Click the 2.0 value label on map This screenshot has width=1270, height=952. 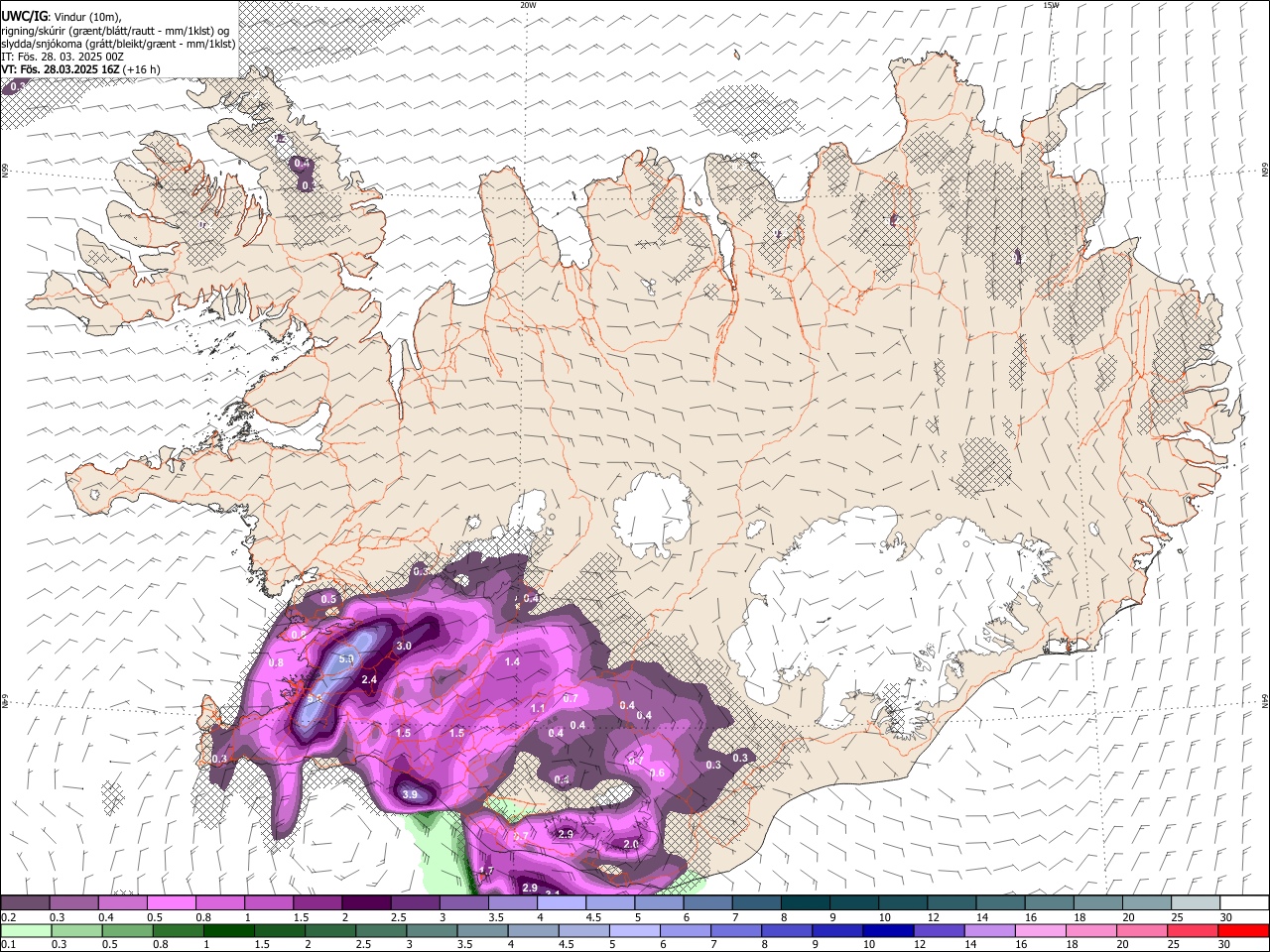click(631, 844)
